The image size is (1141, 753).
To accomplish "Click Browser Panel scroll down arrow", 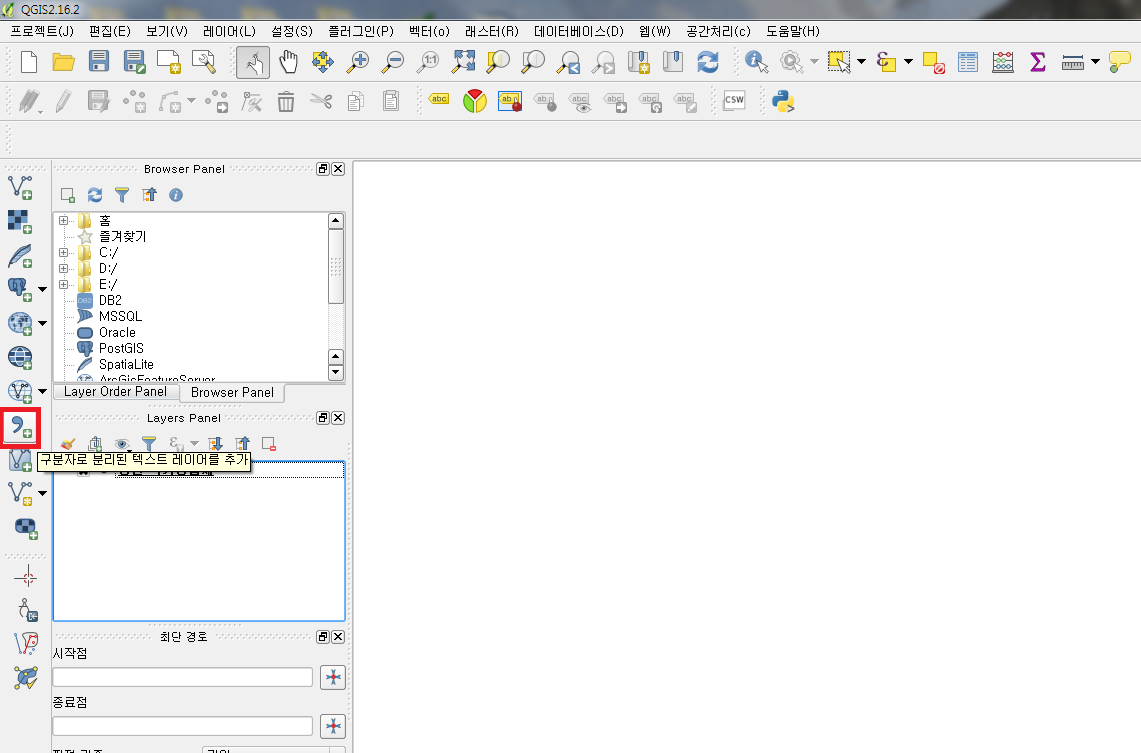I will coord(335,372).
